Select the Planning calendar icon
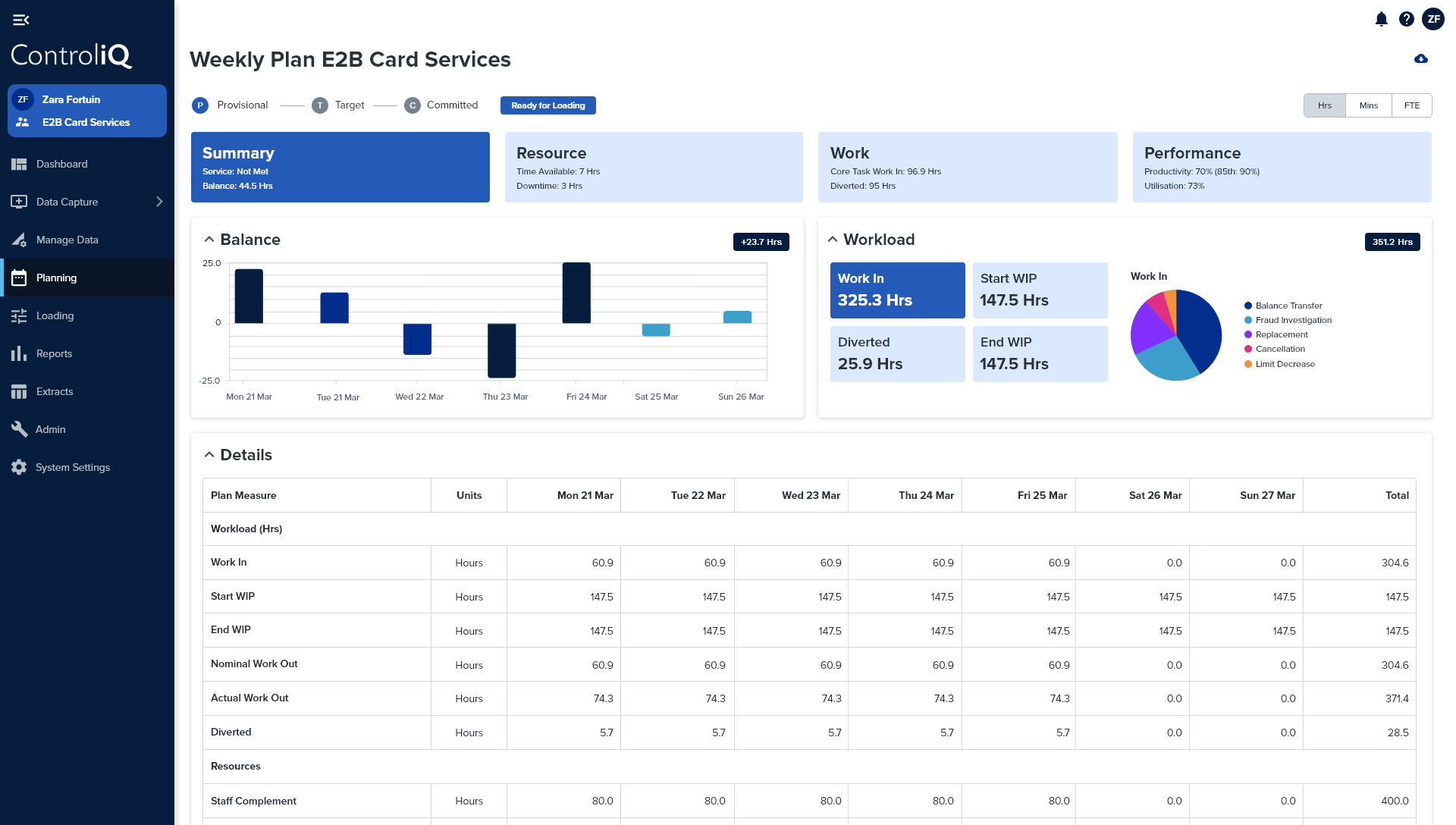Screen dimensions: 1456x825 pos(19,278)
